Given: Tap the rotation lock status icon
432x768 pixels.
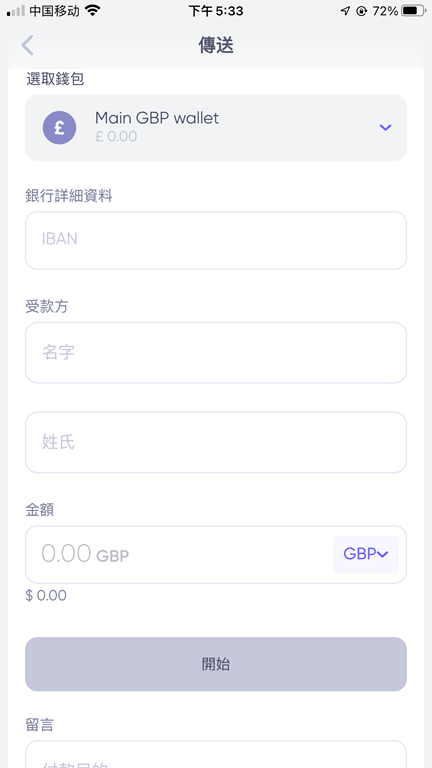Looking at the screenshot, I should click(x=361, y=11).
